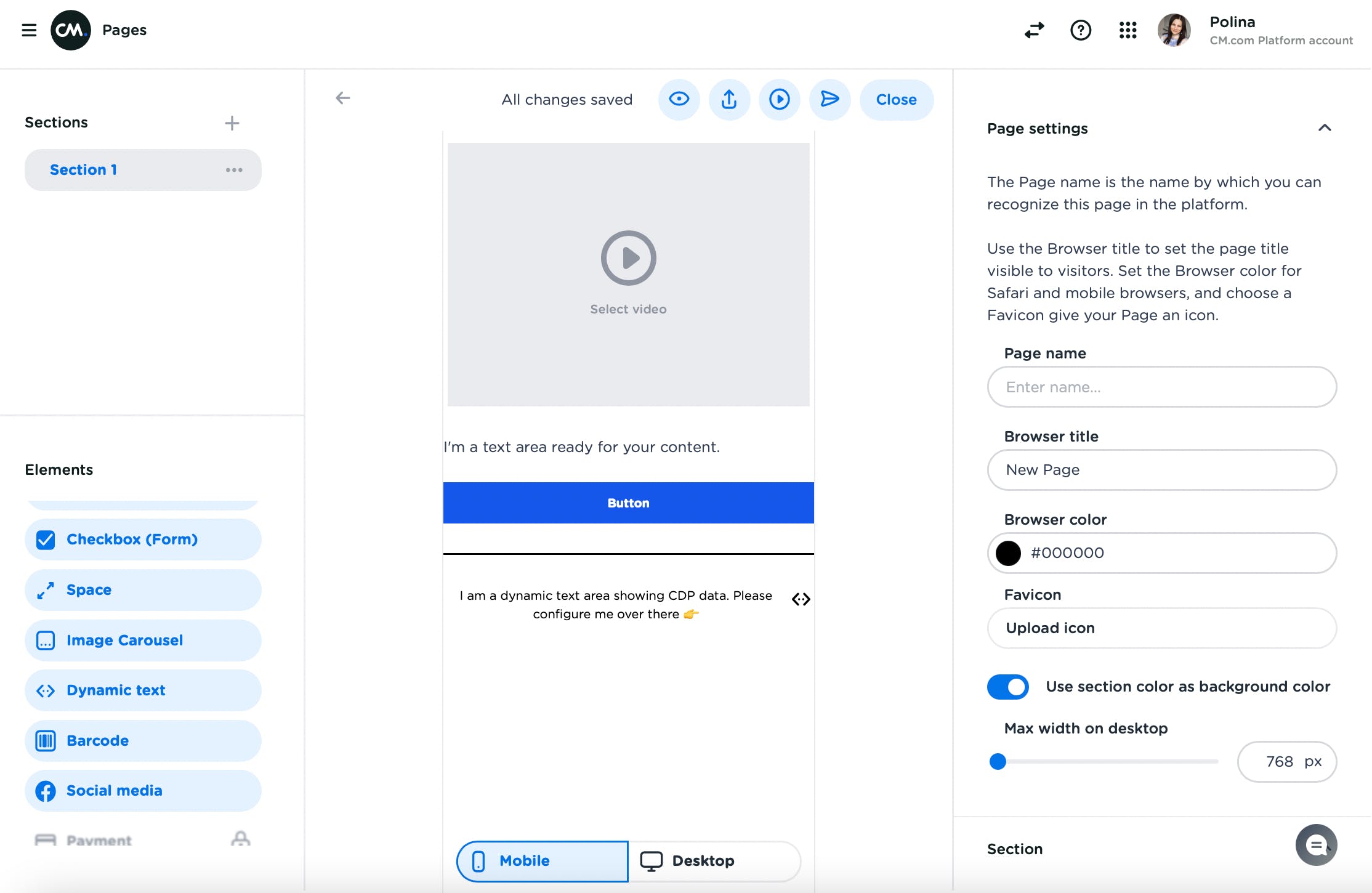Click the upload/publish arrow icon
Image resolution: width=1372 pixels, height=893 pixels.
coord(729,99)
